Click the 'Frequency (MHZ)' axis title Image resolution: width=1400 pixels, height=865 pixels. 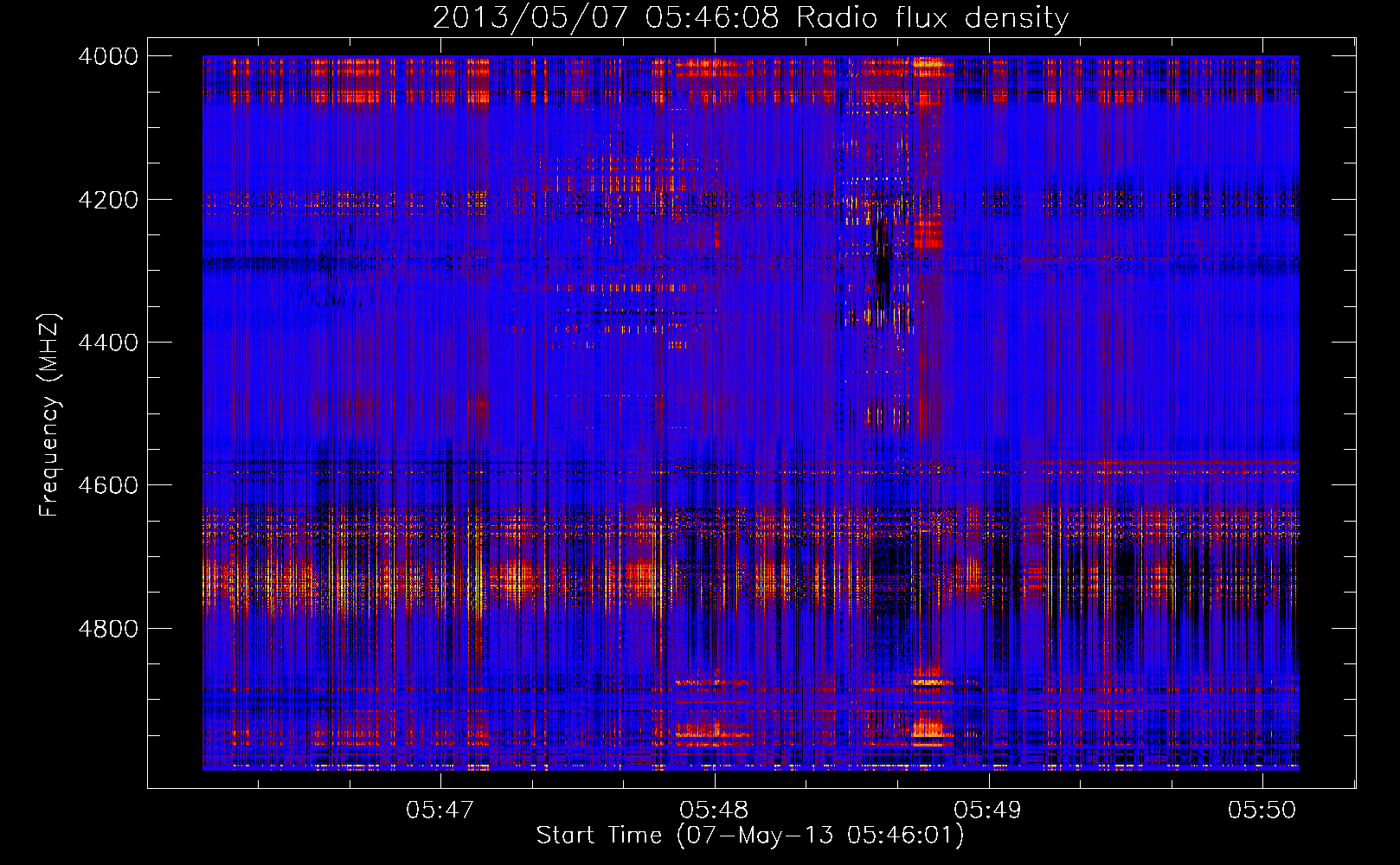pyautogui.click(x=50, y=415)
